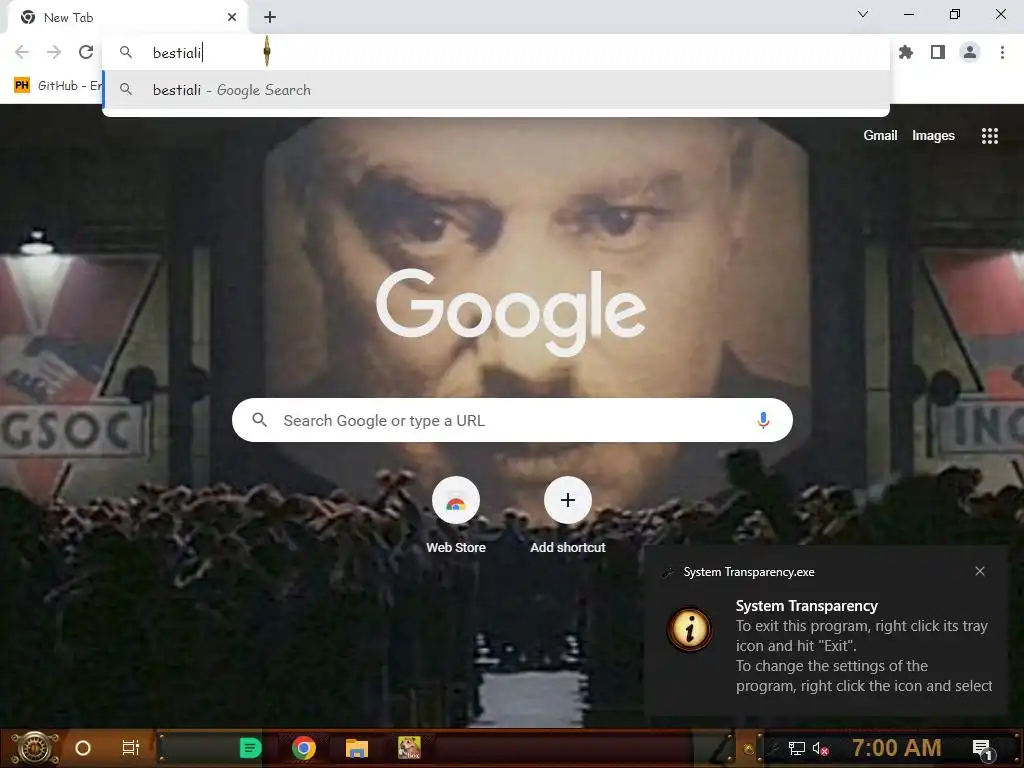Open the Extensions puzzle icon

pyautogui.click(x=906, y=52)
